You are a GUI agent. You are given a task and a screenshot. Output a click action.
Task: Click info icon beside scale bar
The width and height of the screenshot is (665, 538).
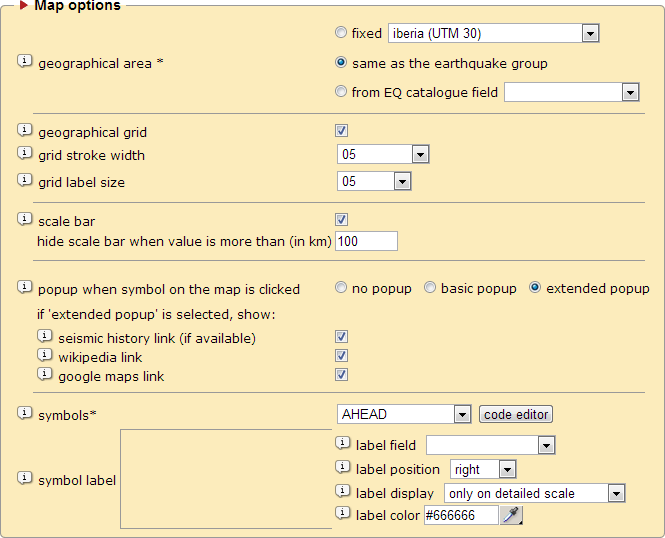25,220
